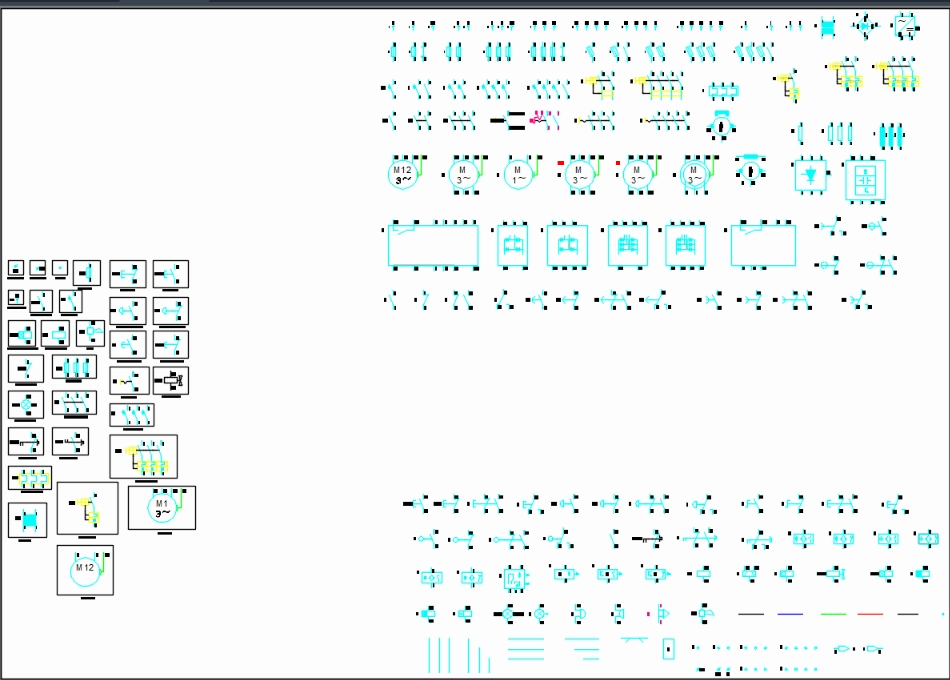This screenshot has width=950, height=680.
Task: Click the green line sample at bottom right
Action: pos(833,614)
